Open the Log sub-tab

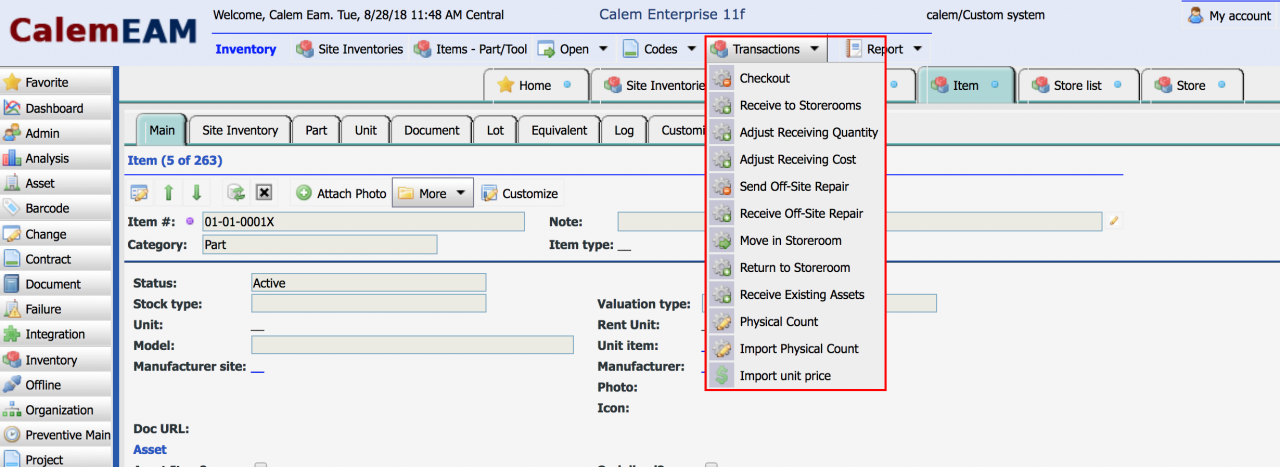pyautogui.click(x=624, y=130)
